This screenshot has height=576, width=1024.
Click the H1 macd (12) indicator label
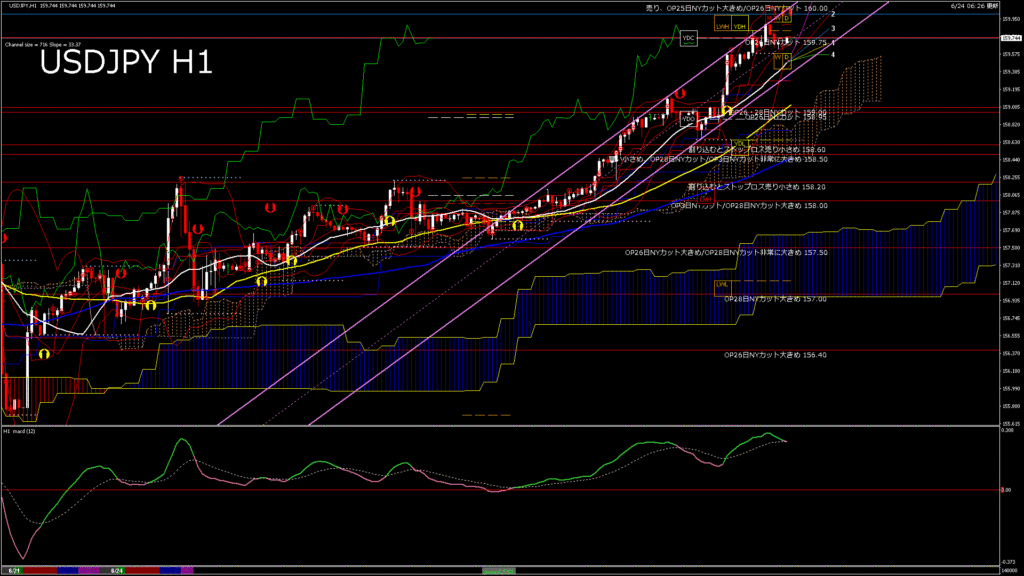tap(20, 431)
